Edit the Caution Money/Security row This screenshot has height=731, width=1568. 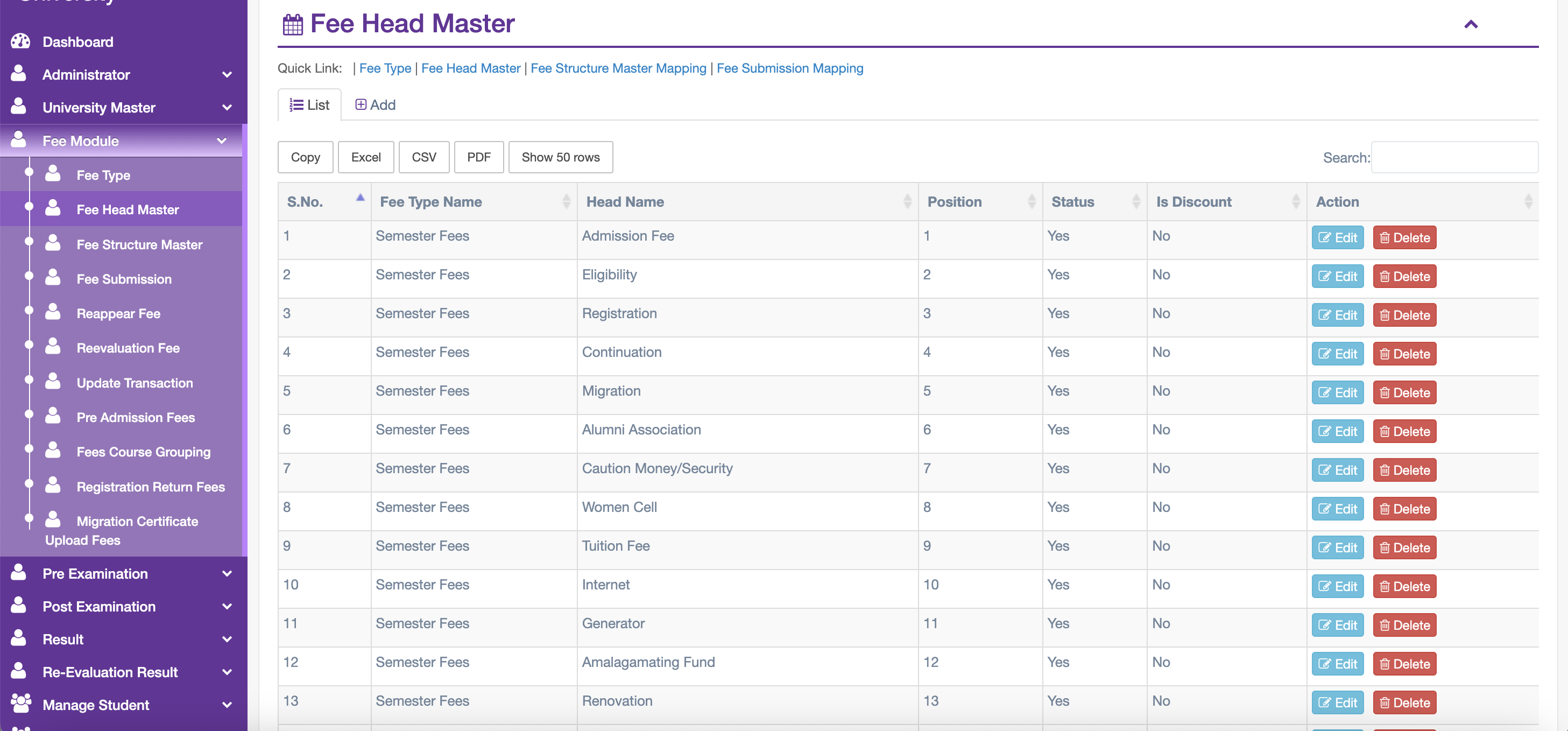[1338, 470]
